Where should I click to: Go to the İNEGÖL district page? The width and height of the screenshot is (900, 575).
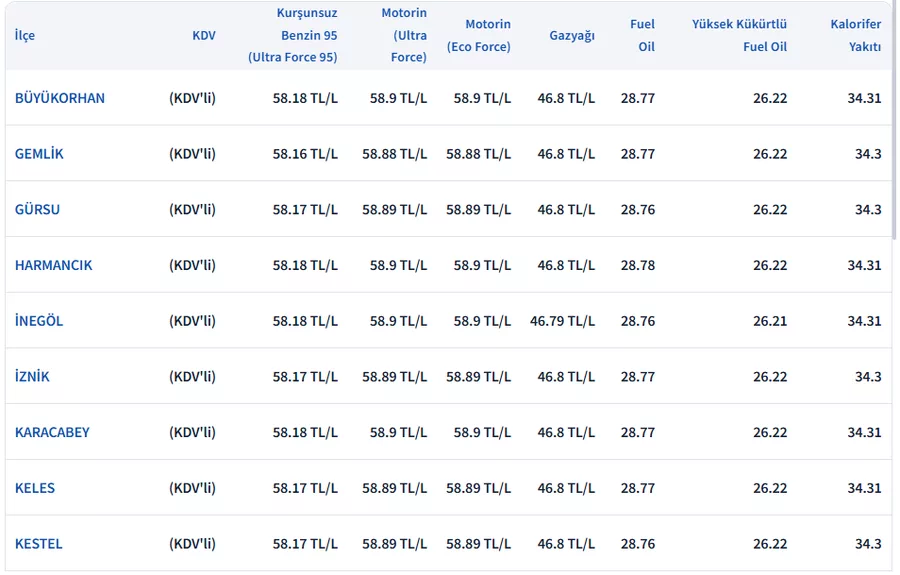click(x=39, y=321)
